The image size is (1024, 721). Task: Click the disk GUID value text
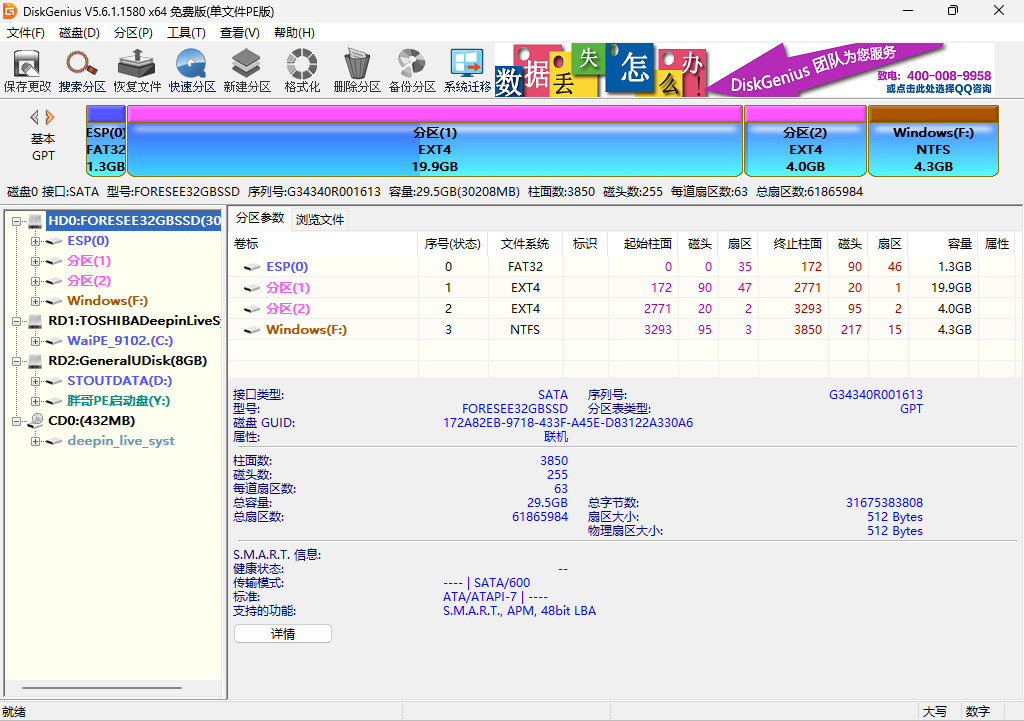point(568,423)
